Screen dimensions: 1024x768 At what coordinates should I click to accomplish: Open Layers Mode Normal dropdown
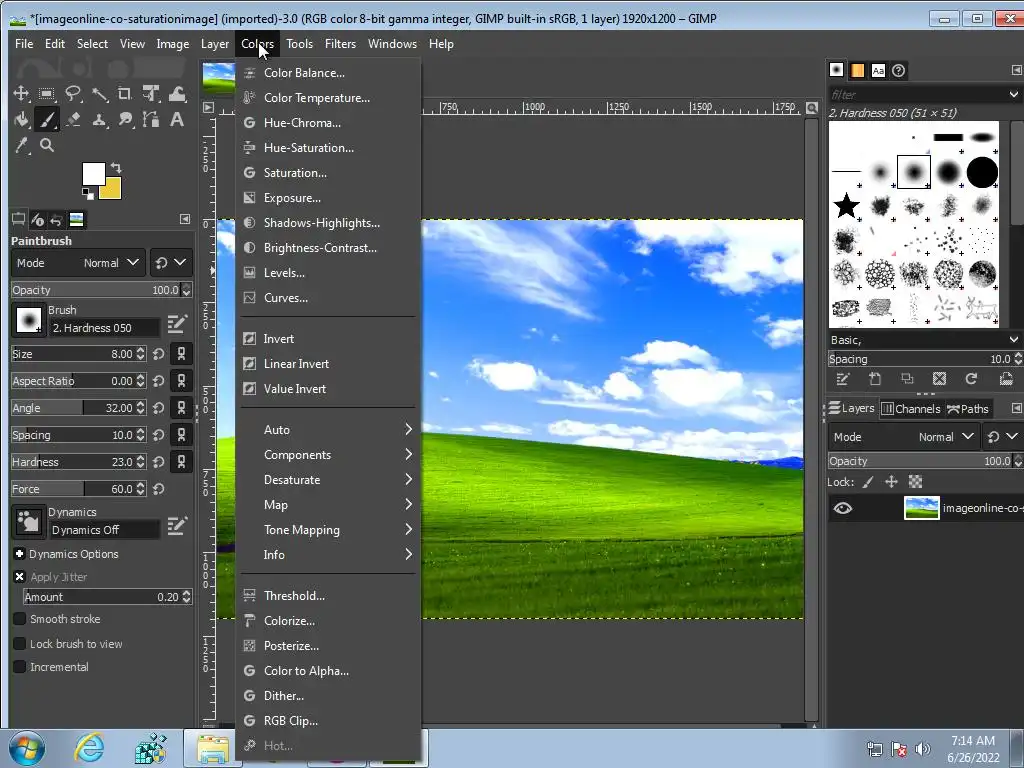tap(903, 437)
